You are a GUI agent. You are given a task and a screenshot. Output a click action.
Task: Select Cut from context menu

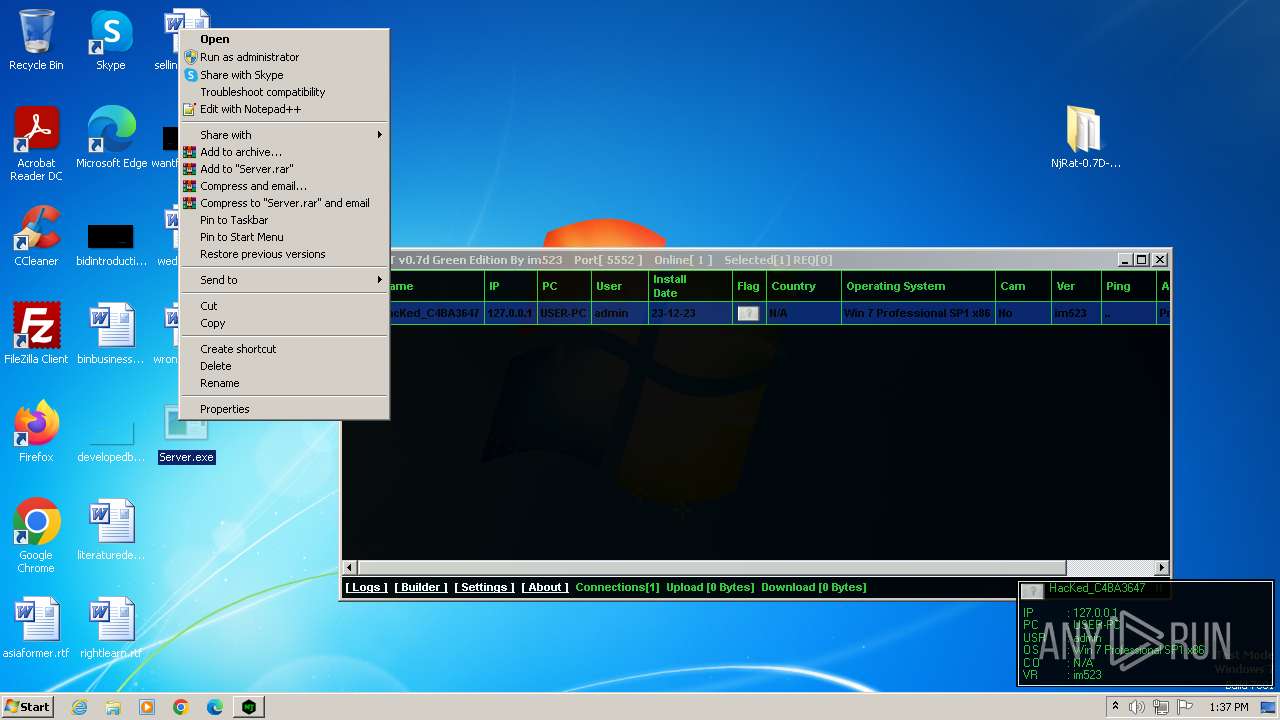pyautogui.click(x=284, y=306)
